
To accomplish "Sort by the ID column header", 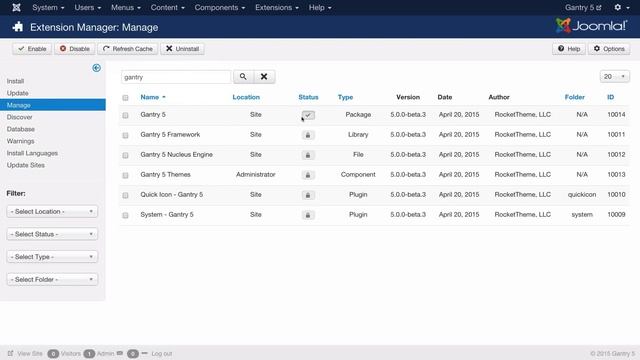I will 611,97.
